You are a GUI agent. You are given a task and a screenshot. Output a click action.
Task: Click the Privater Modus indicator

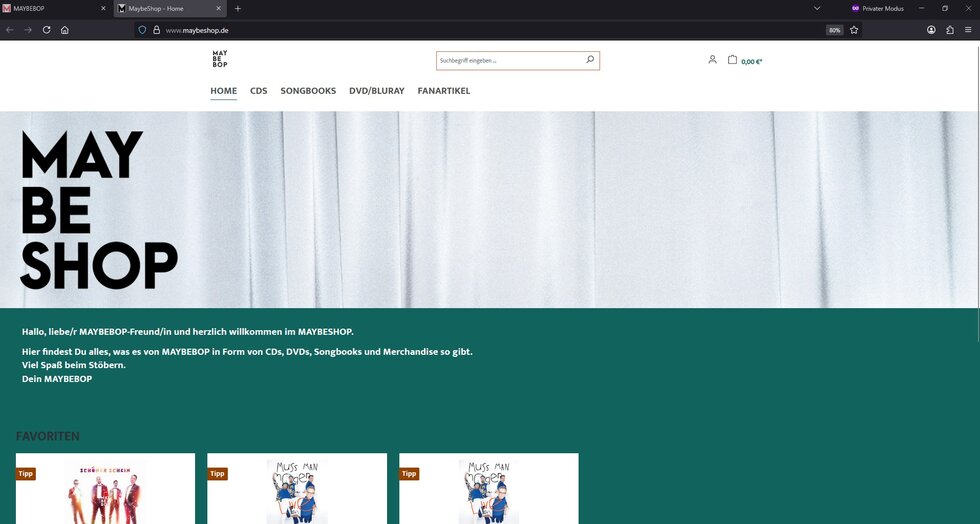pyautogui.click(x=878, y=9)
